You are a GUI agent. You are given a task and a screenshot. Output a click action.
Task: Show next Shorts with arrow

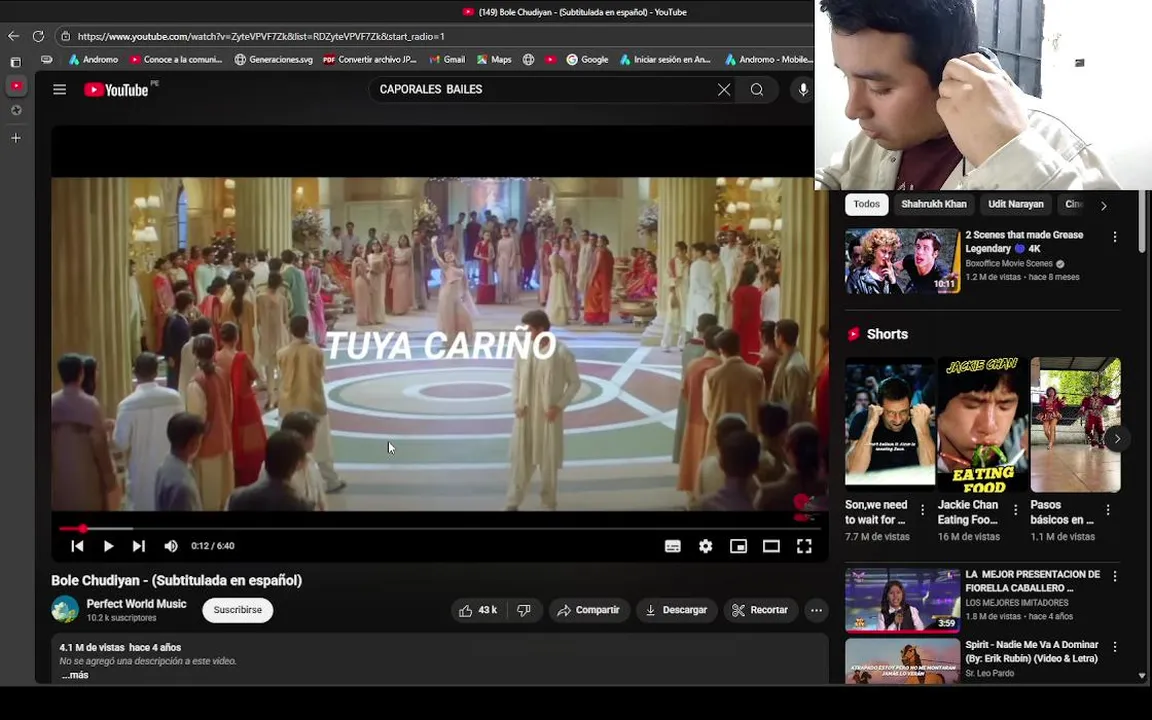tap(1117, 439)
